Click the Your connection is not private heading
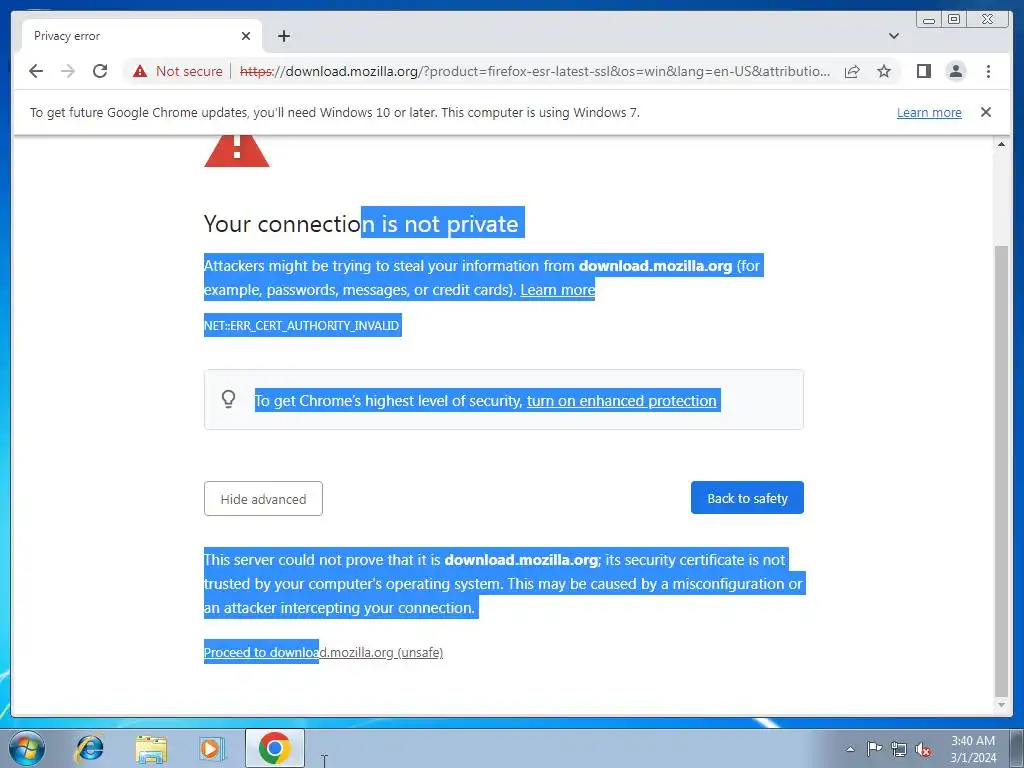 [x=361, y=224]
